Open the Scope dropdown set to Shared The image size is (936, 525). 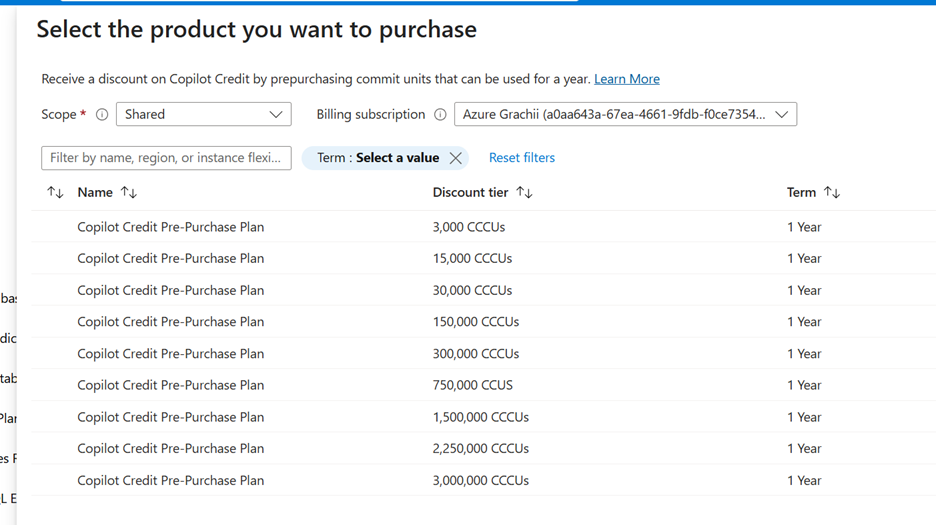[x=204, y=114]
